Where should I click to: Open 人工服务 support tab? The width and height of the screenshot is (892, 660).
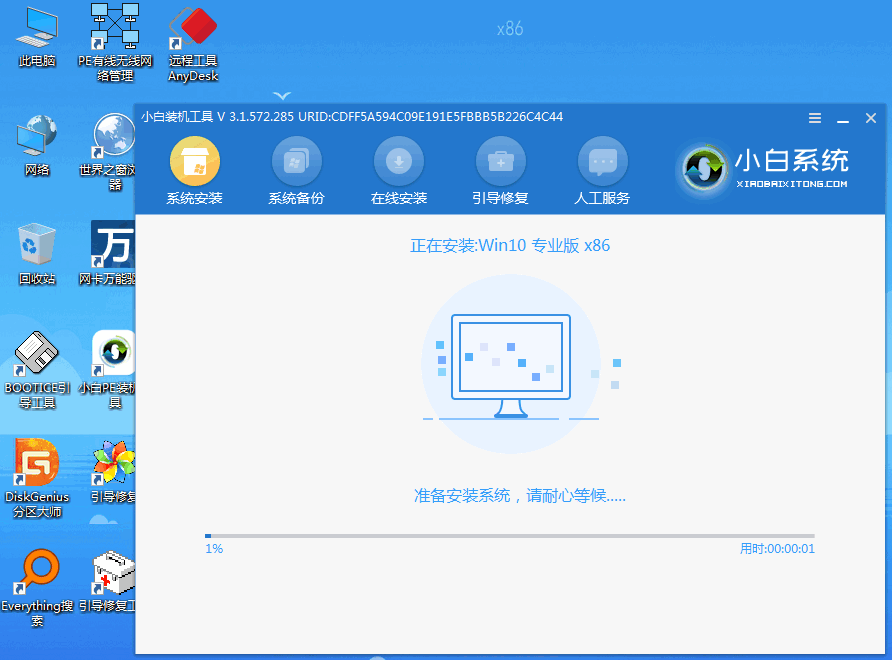pyautogui.click(x=602, y=171)
